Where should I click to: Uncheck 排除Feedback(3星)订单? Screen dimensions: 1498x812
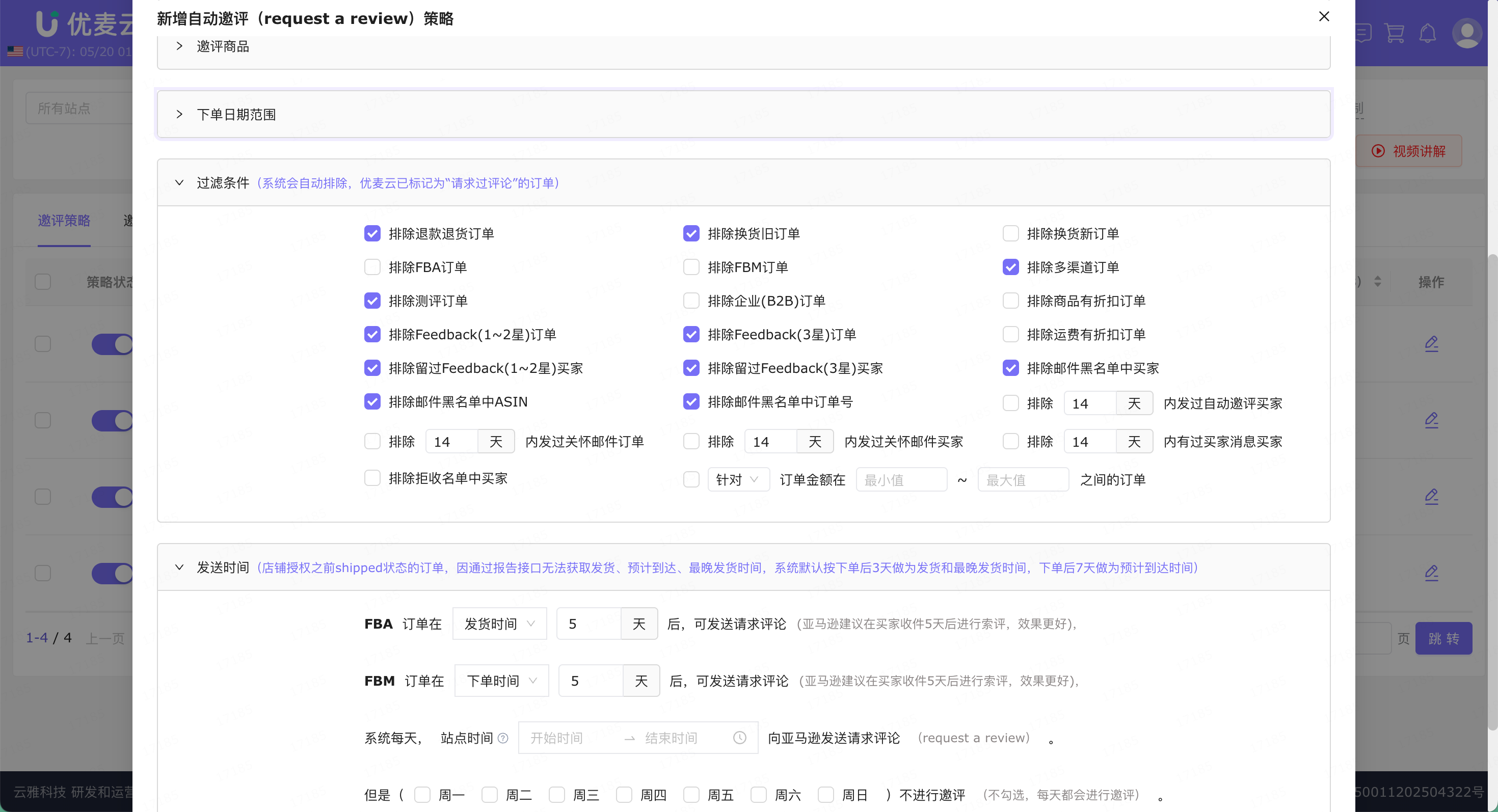click(691, 335)
